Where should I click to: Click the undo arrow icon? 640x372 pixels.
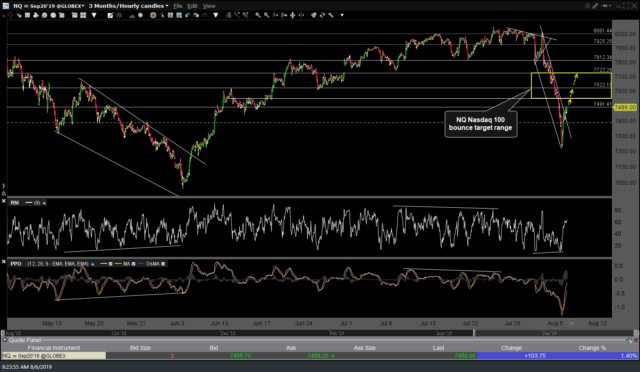coord(188,15)
